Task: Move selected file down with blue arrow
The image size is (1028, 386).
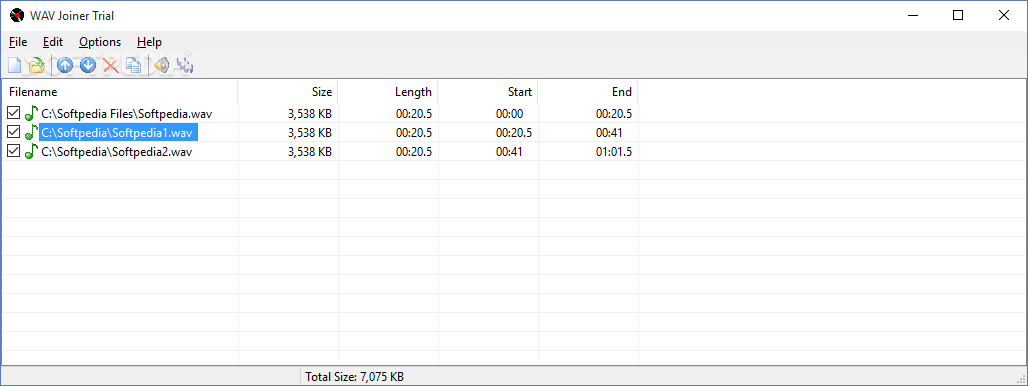Action: pyautogui.click(x=88, y=65)
